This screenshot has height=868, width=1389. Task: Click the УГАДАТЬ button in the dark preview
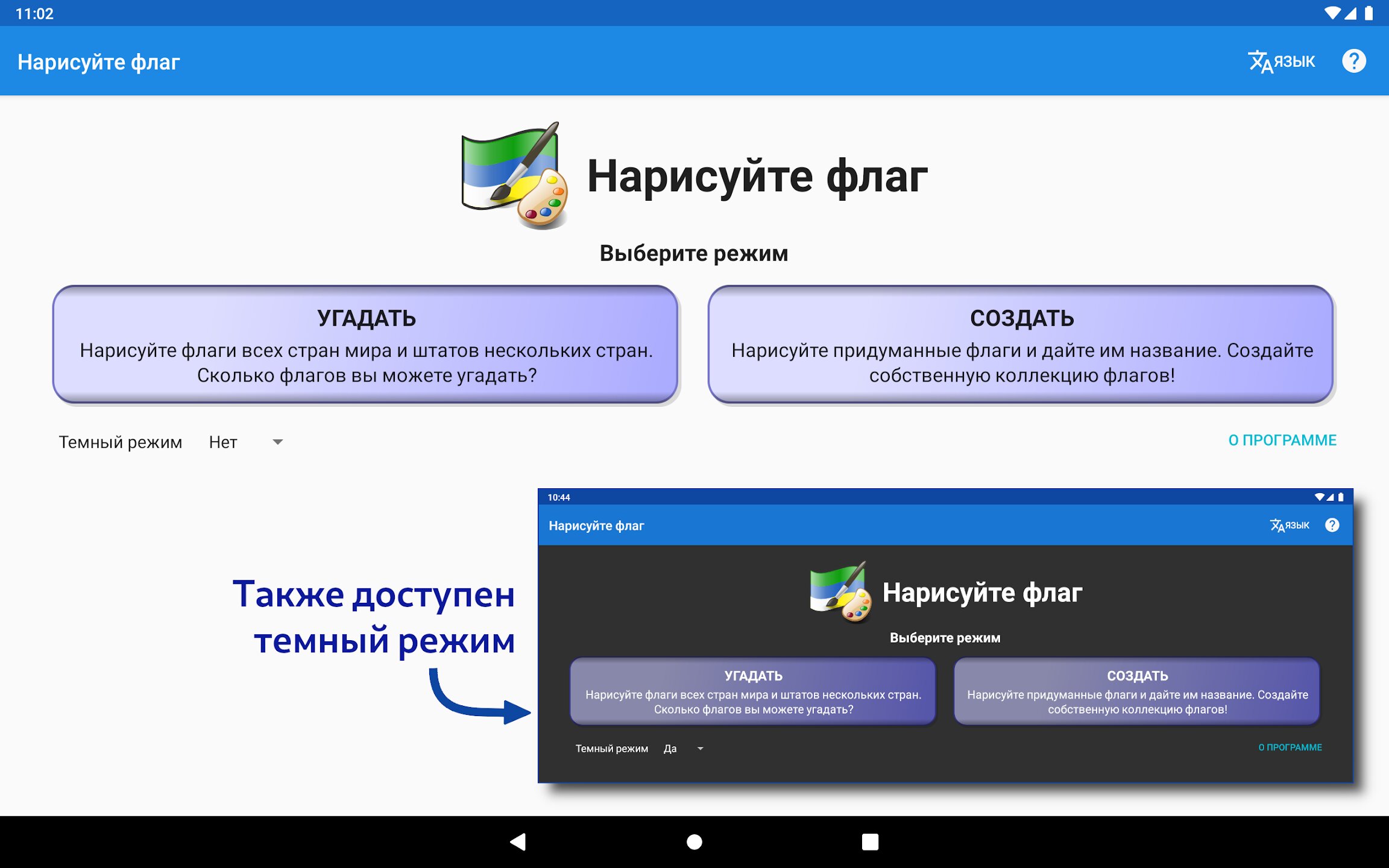(x=753, y=691)
